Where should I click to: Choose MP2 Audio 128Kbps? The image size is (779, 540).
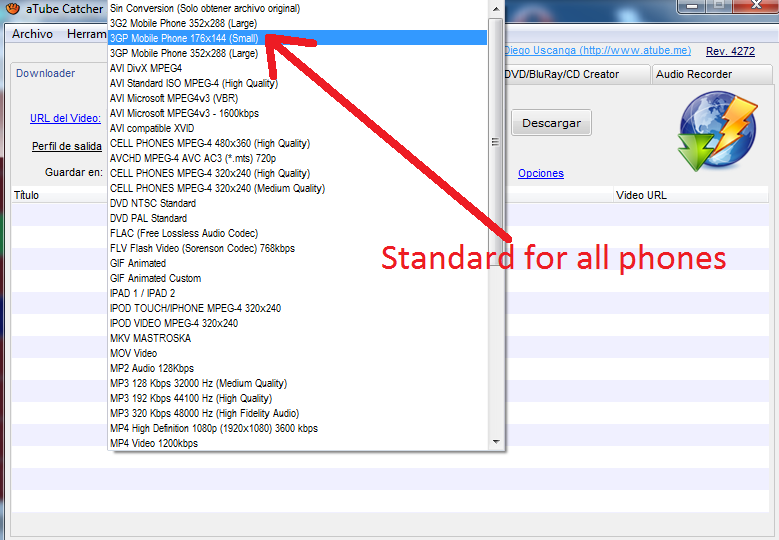(297, 368)
